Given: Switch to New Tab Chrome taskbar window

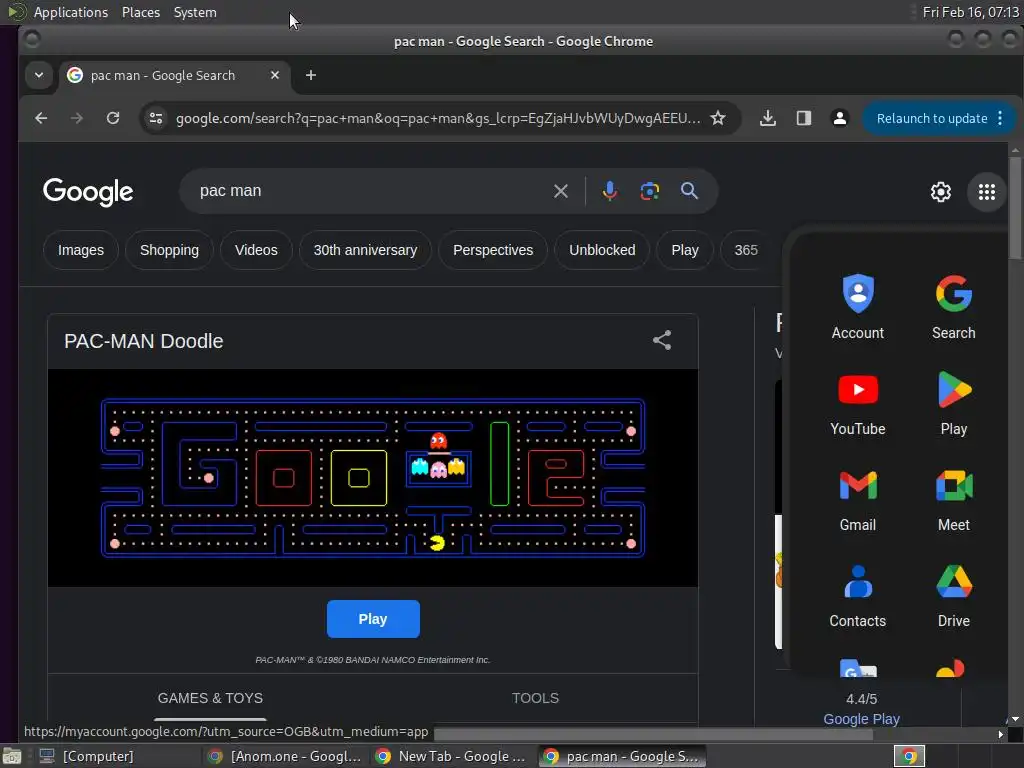Looking at the screenshot, I should (453, 756).
